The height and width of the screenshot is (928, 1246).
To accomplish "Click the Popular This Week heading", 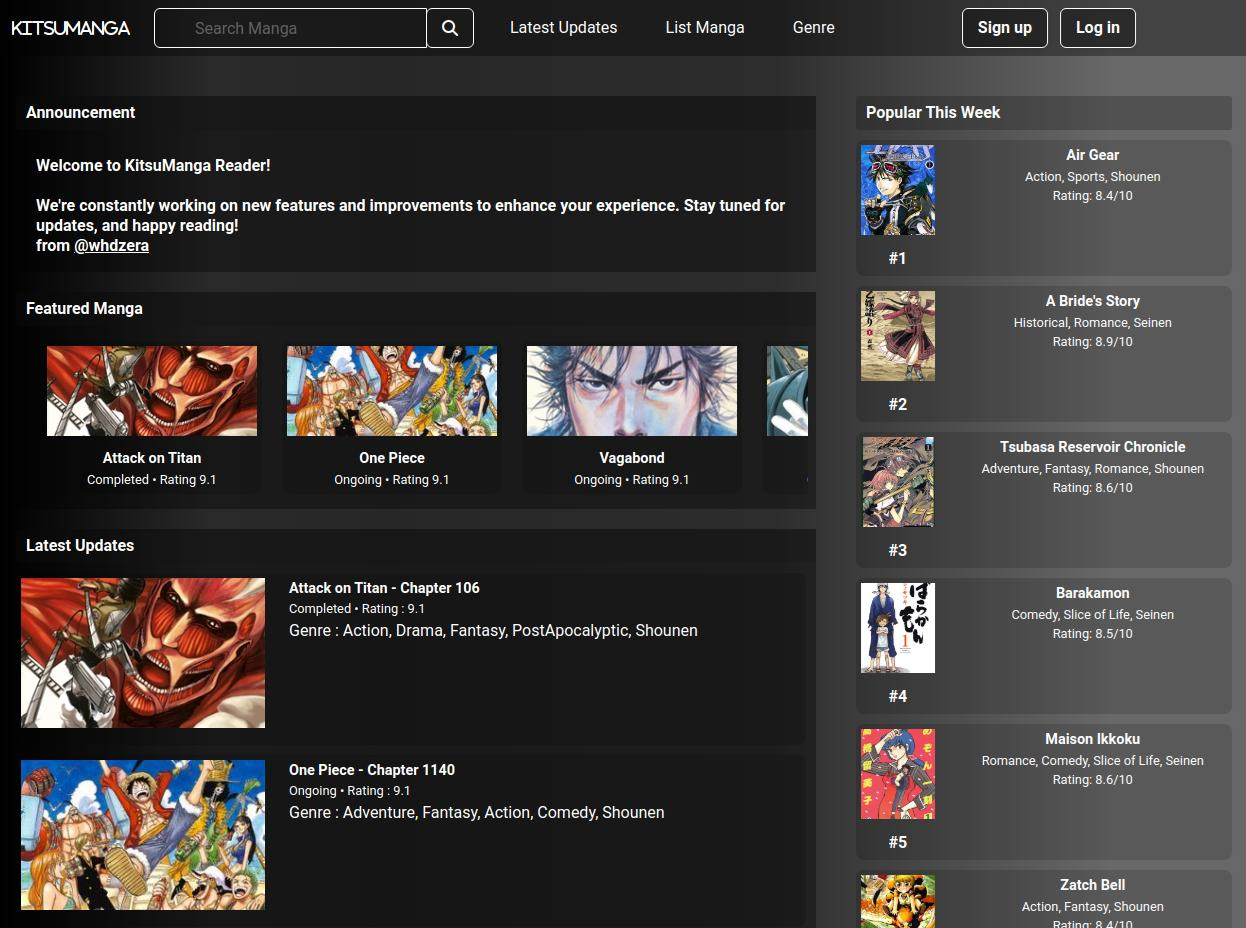I will click(x=933, y=112).
